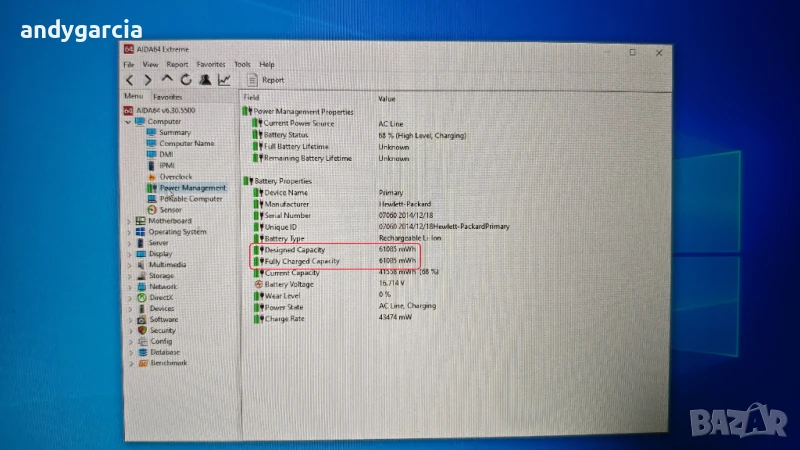Click the Refresh toolbar icon
The image size is (800, 450).
186,80
